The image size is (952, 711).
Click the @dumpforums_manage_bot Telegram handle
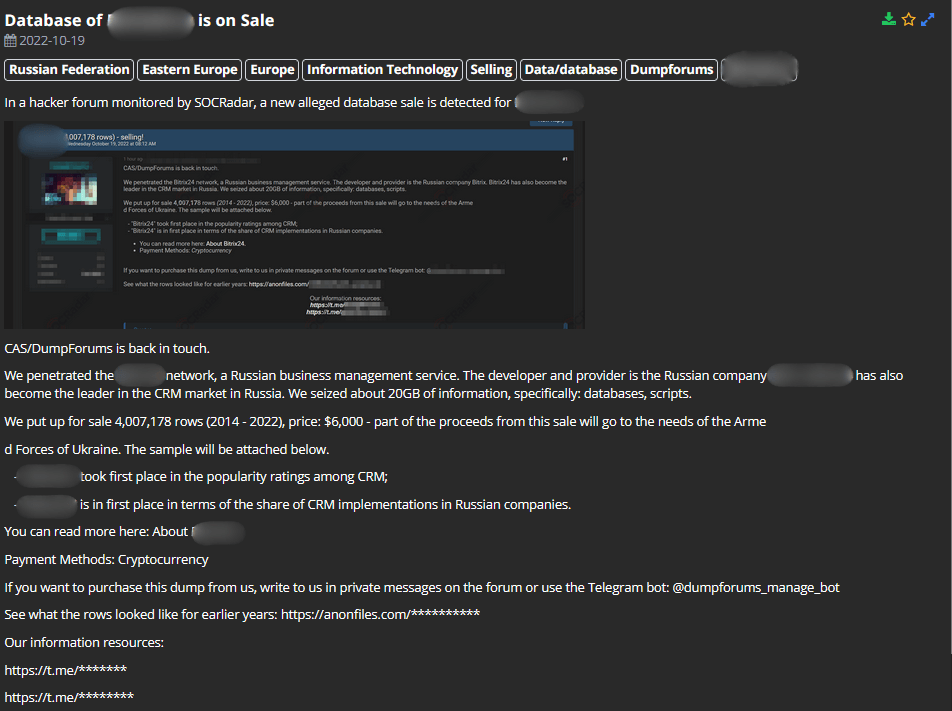pyautogui.click(x=756, y=587)
